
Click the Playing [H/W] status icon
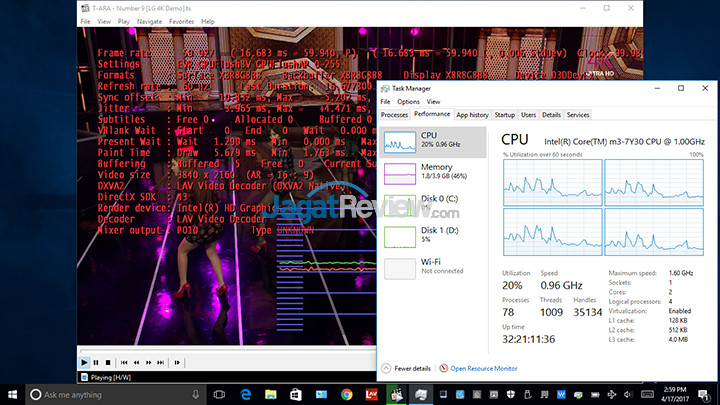(84, 377)
